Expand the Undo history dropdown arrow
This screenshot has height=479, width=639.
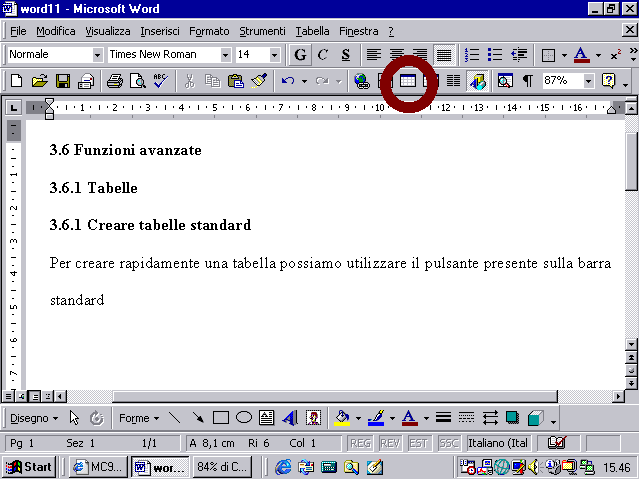click(304, 81)
